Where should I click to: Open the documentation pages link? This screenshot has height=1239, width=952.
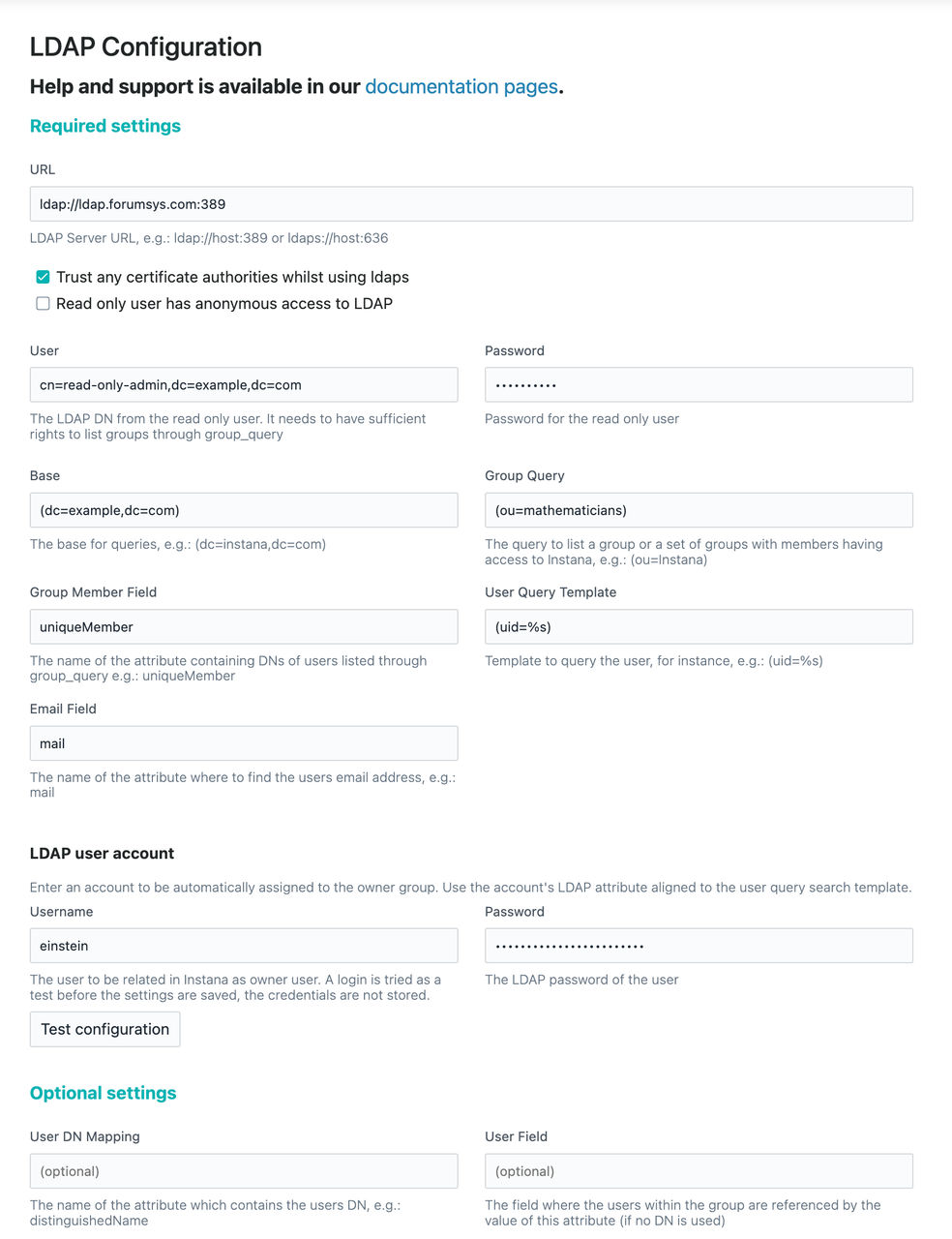pos(461,87)
